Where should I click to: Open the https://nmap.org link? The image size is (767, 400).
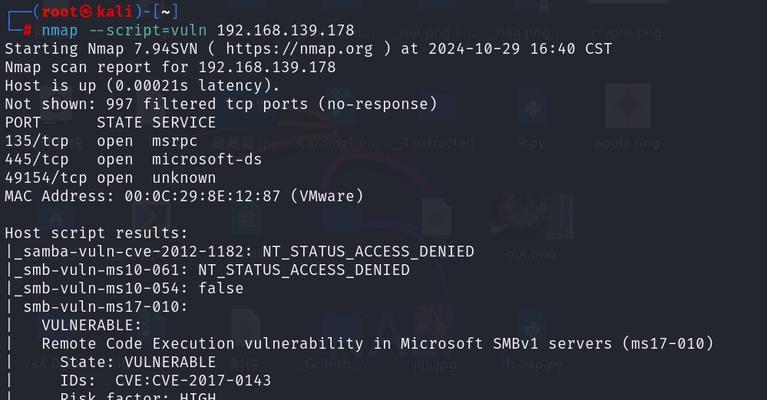(299, 49)
